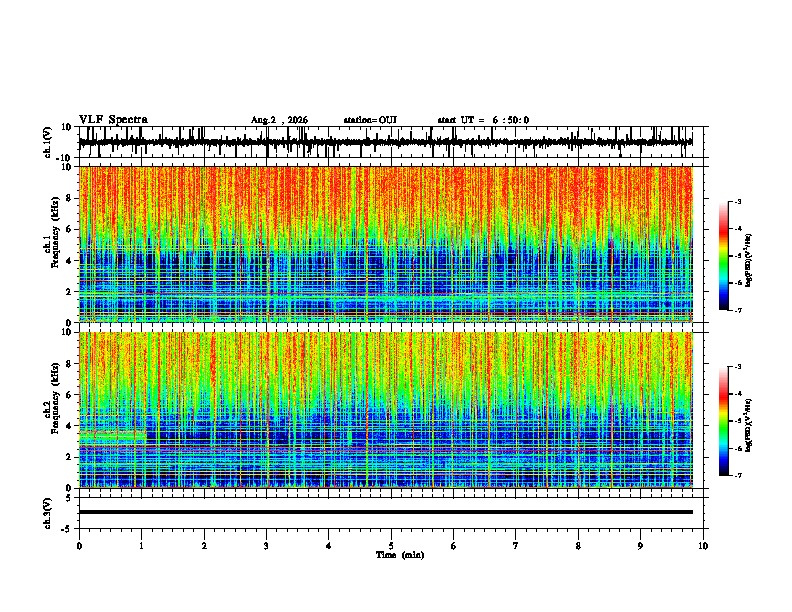The width and height of the screenshot is (792, 612).
Task: Click the "ch.3(V)" axis label
Action: click(x=48, y=513)
